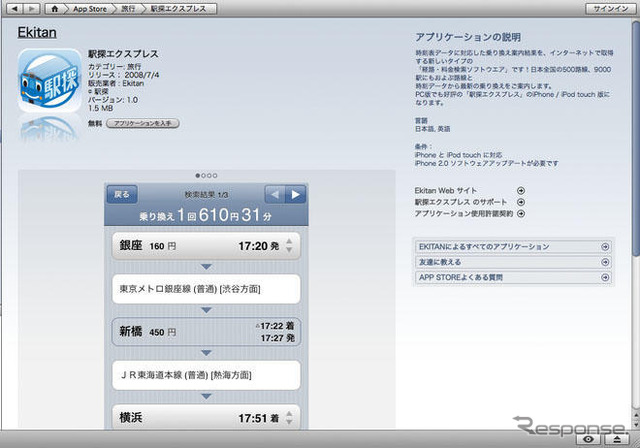Select the 新橋 450 円 station row

[x=206, y=332]
